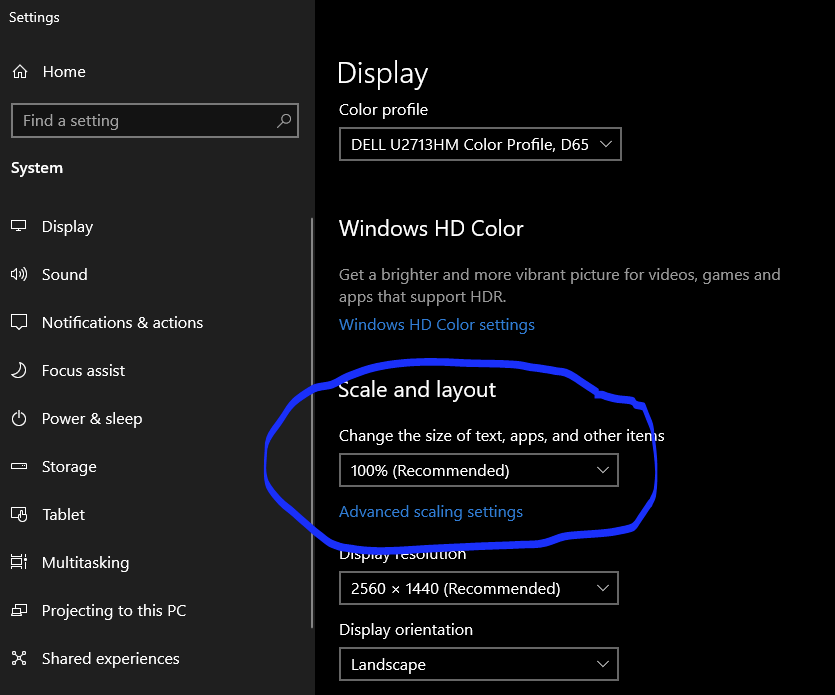Click the Storage drive icon

click(19, 467)
